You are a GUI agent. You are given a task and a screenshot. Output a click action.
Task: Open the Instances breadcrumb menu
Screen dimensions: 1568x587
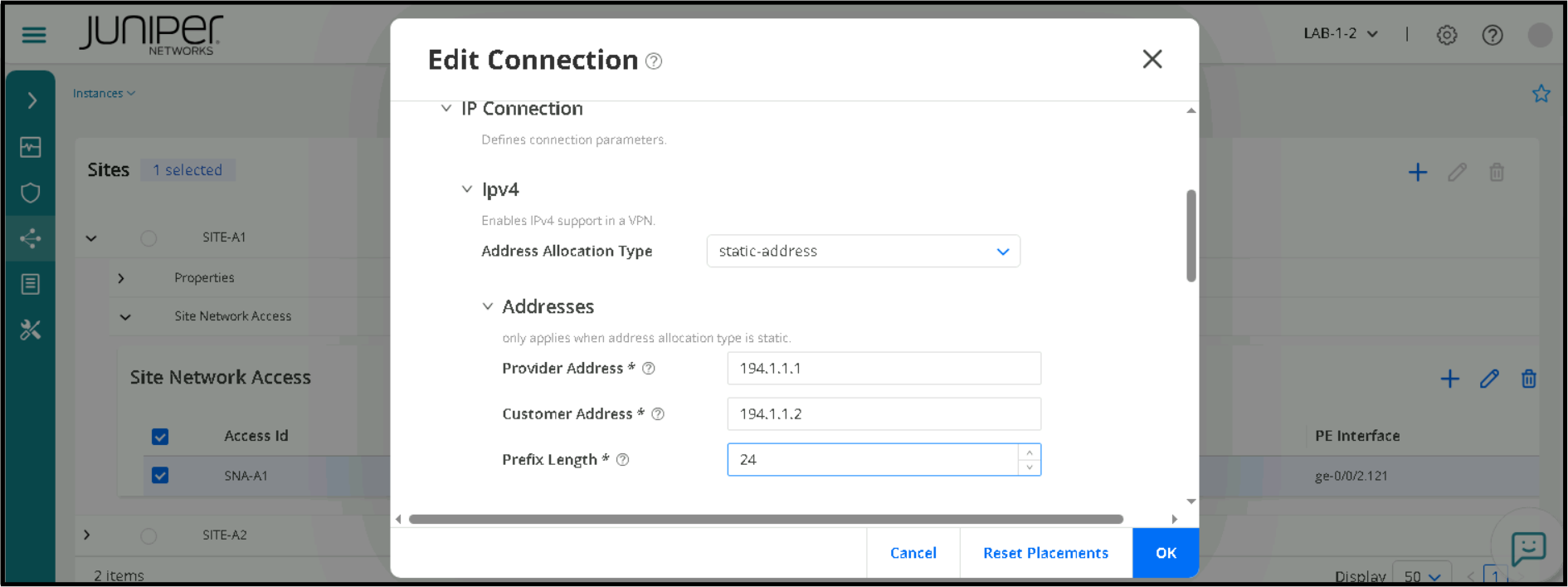point(104,94)
